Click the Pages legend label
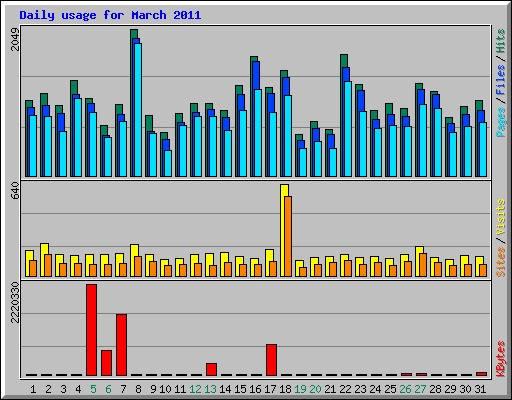 click(501, 122)
